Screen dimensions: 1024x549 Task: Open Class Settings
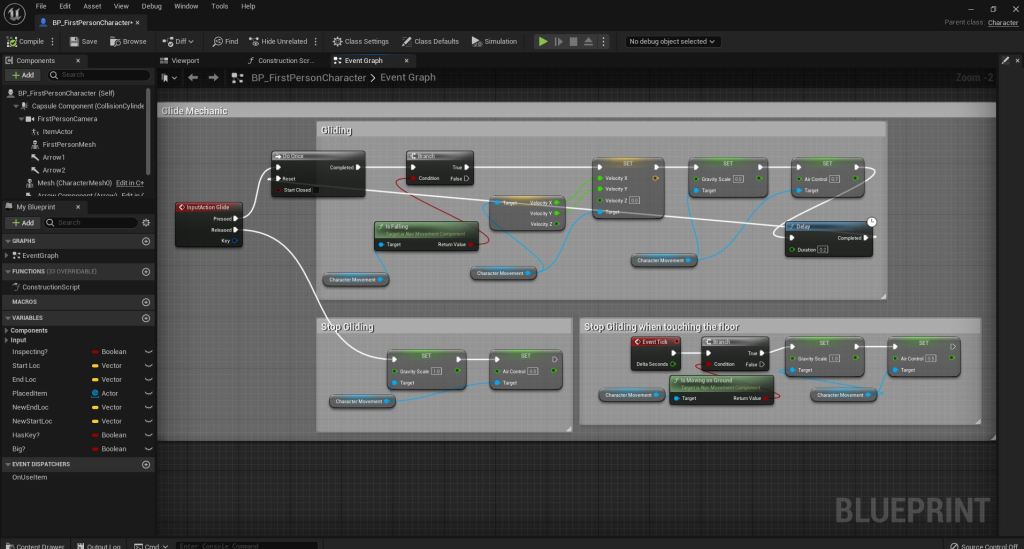360,41
